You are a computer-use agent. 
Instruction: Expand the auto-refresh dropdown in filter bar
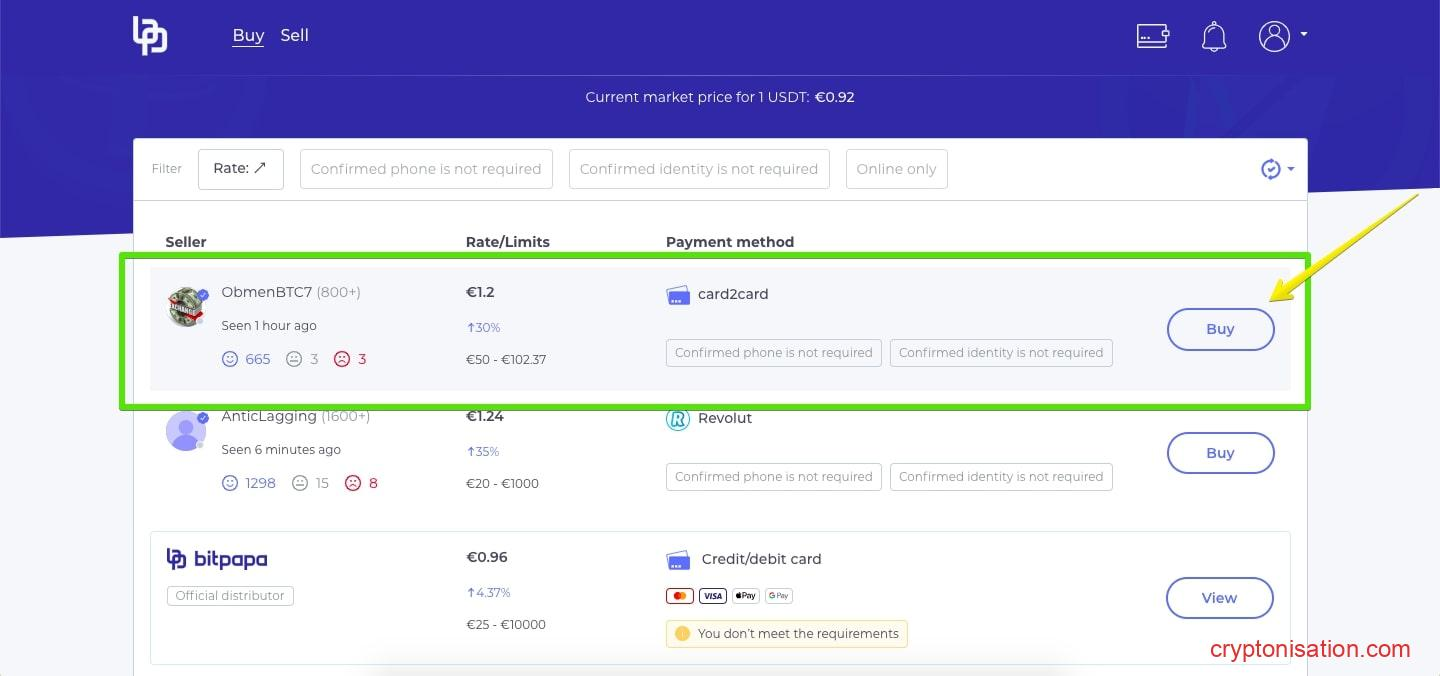1277,169
